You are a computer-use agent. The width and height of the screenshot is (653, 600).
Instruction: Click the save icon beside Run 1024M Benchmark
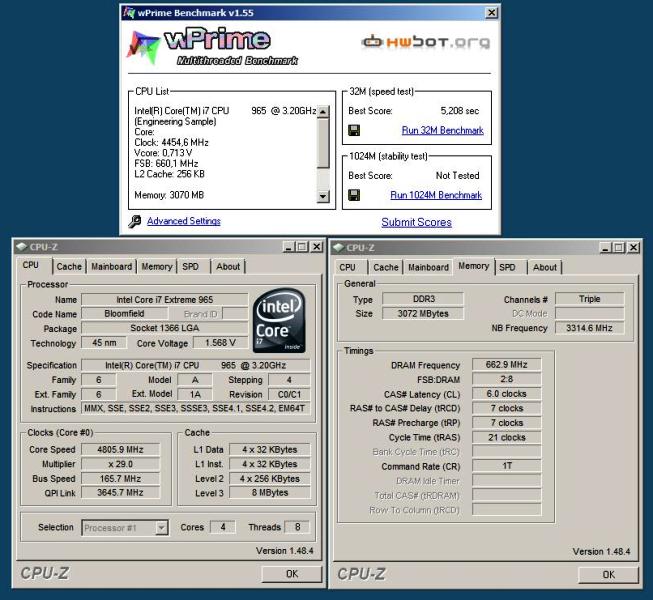click(354, 195)
